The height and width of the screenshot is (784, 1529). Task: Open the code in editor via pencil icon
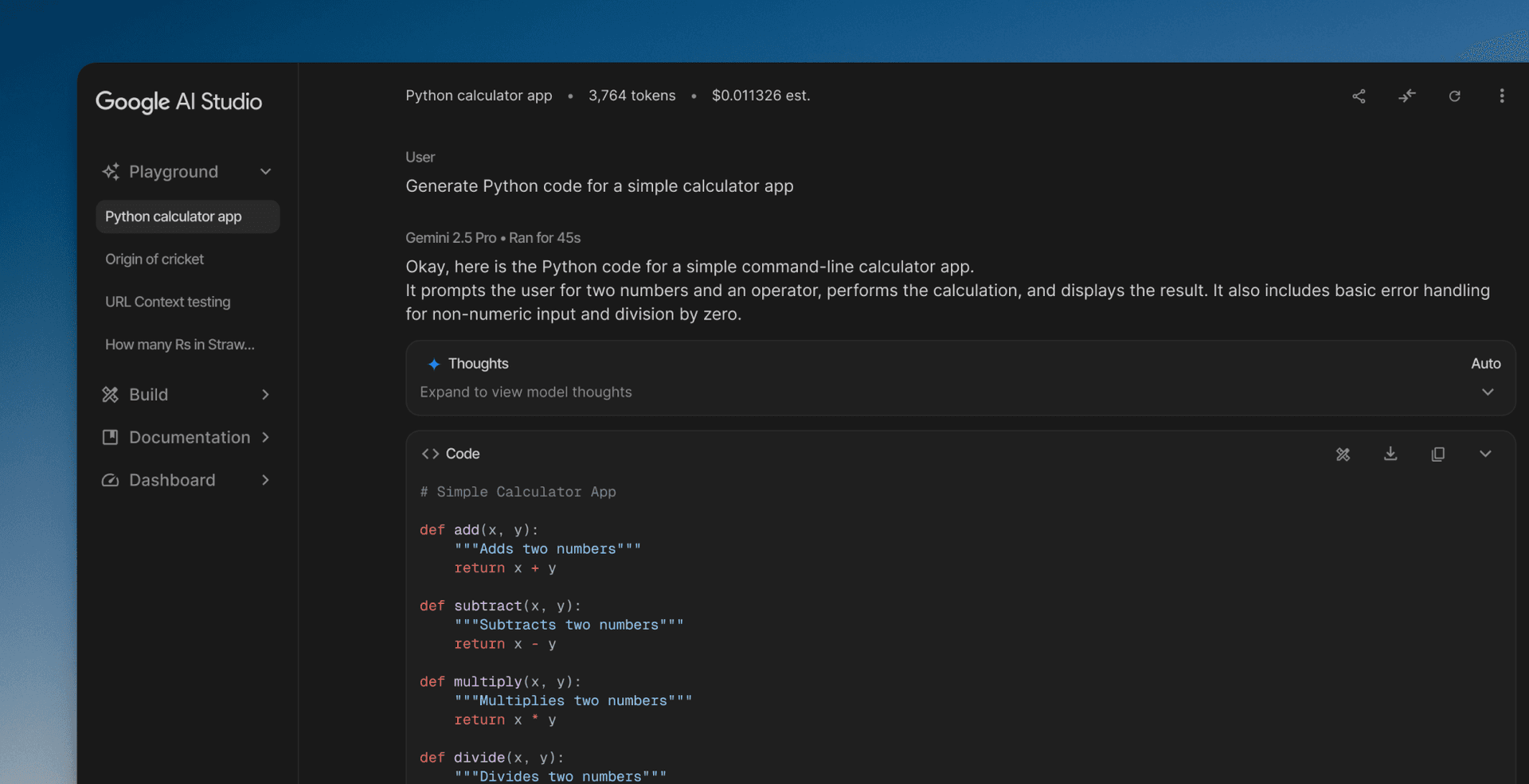(x=1343, y=454)
